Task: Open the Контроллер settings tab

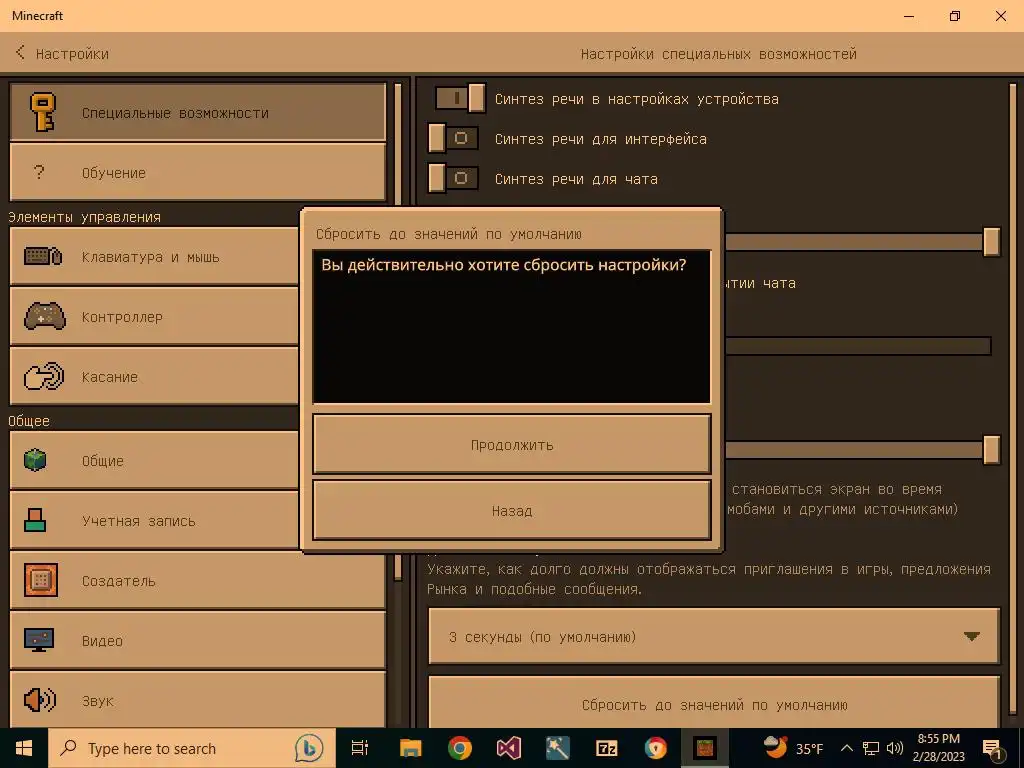Action: [155, 316]
